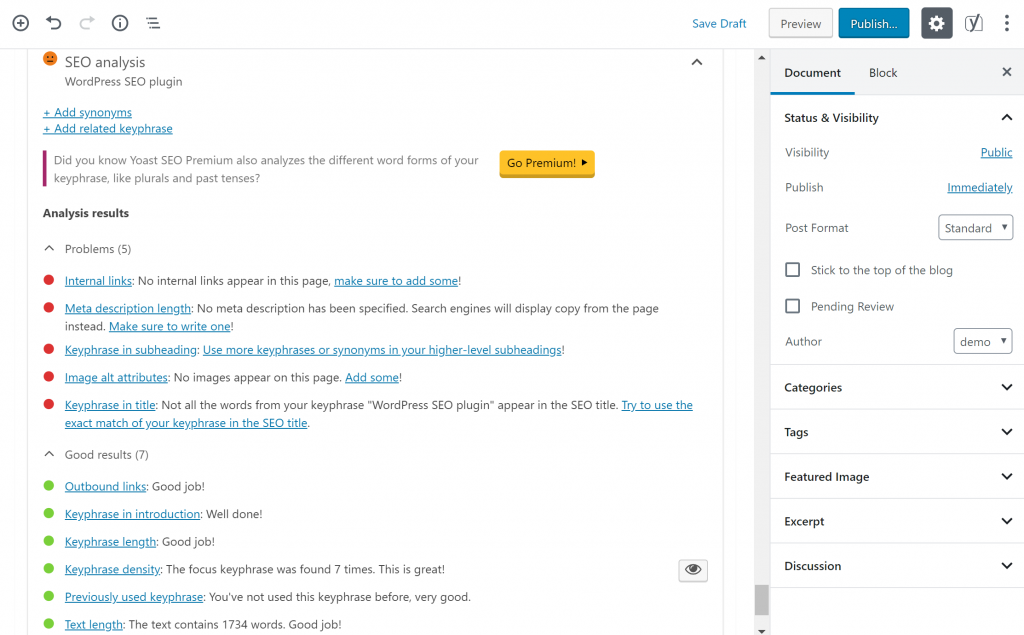Click the Add block plus icon

20,23
